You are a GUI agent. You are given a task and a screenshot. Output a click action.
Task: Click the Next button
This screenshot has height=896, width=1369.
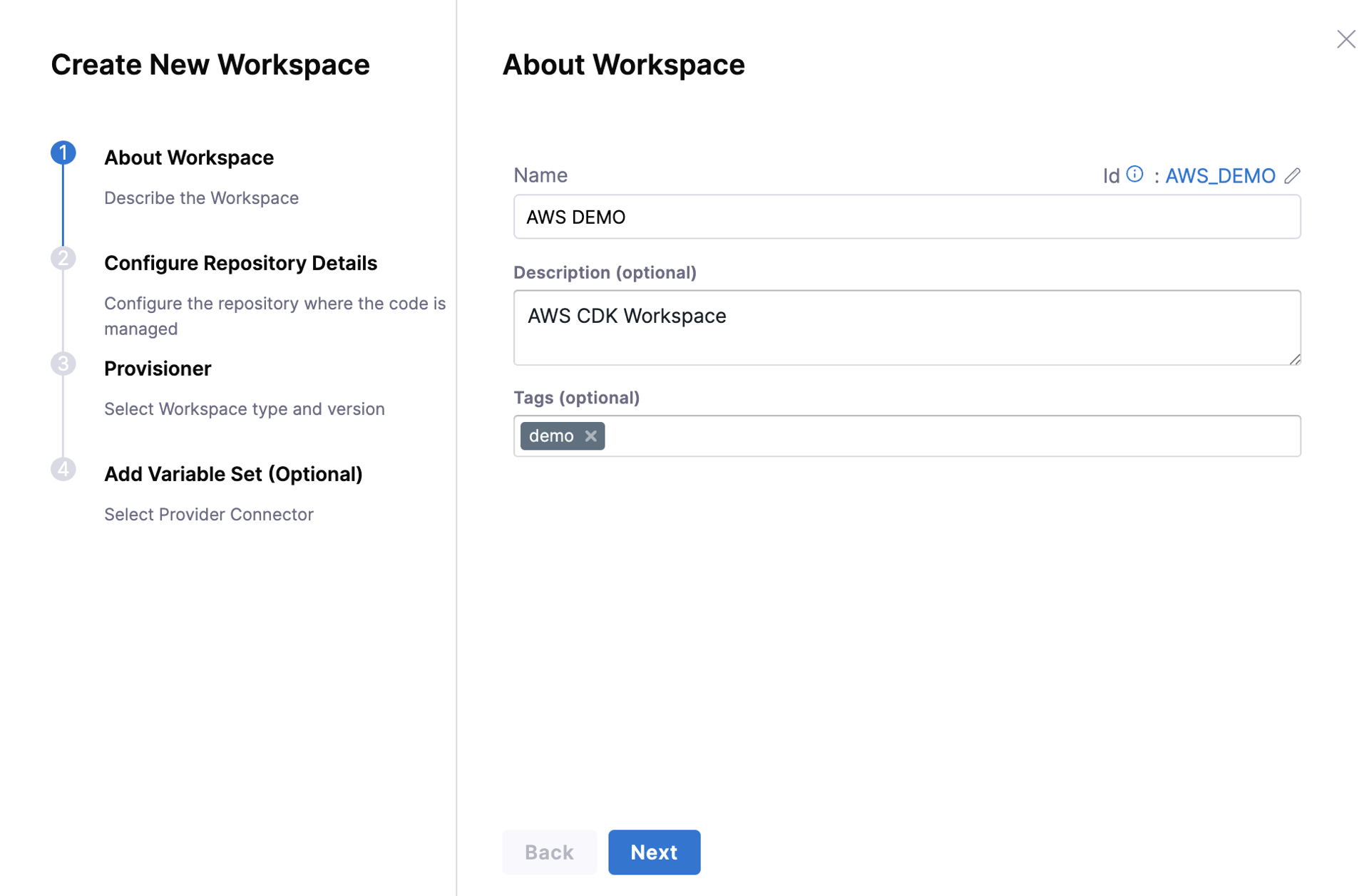pyautogui.click(x=654, y=852)
